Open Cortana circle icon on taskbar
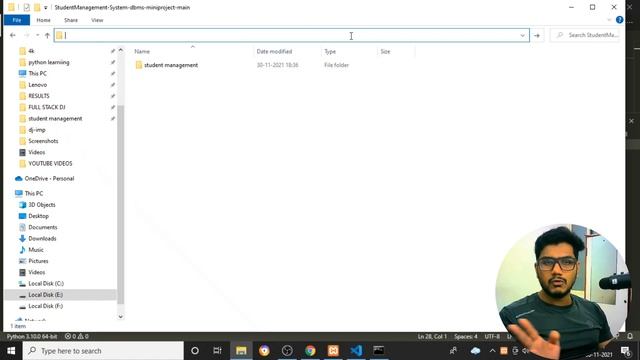The width and height of the screenshot is (640, 360). click(x=195, y=351)
